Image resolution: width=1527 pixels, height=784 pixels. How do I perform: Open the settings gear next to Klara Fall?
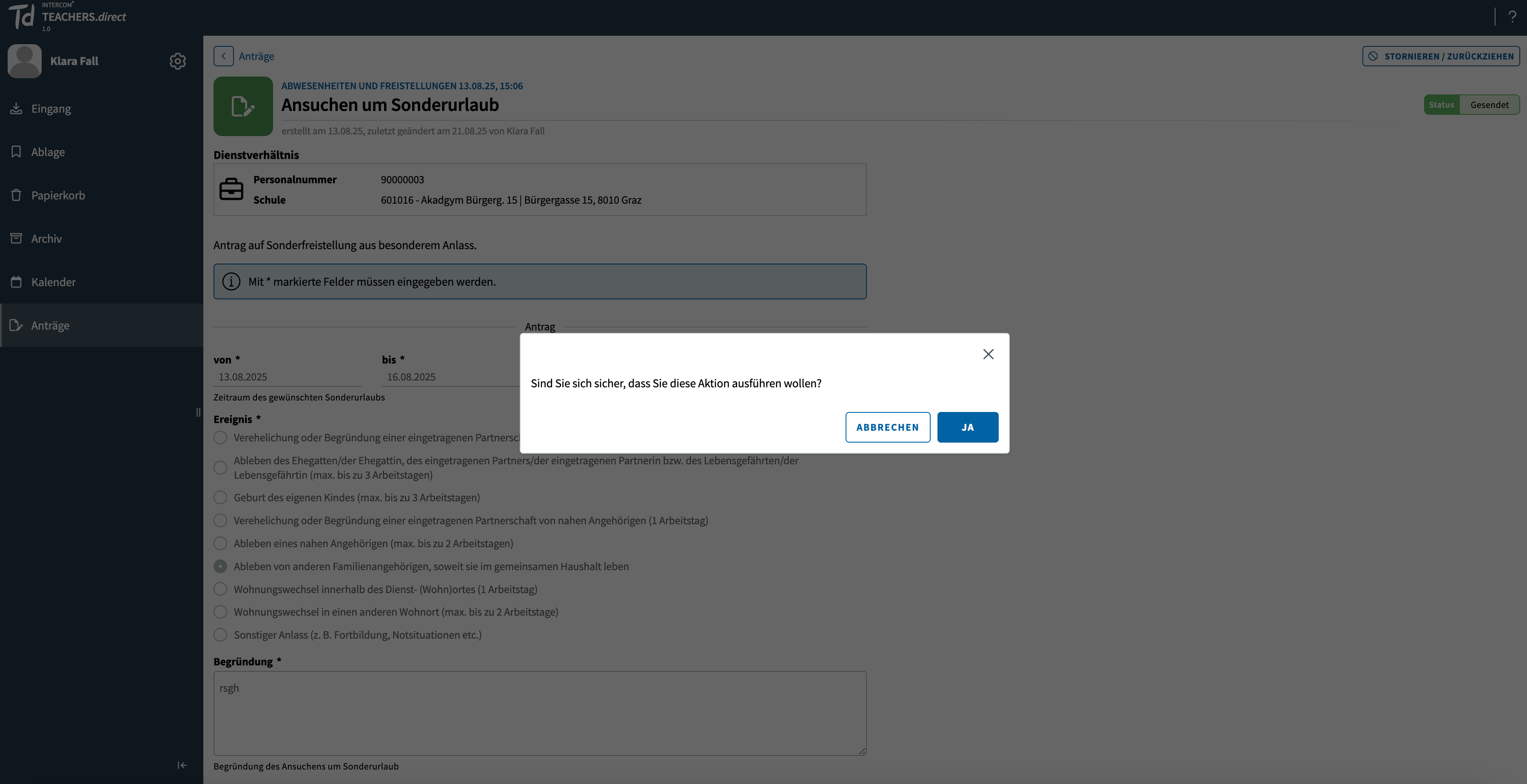click(x=177, y=61)
